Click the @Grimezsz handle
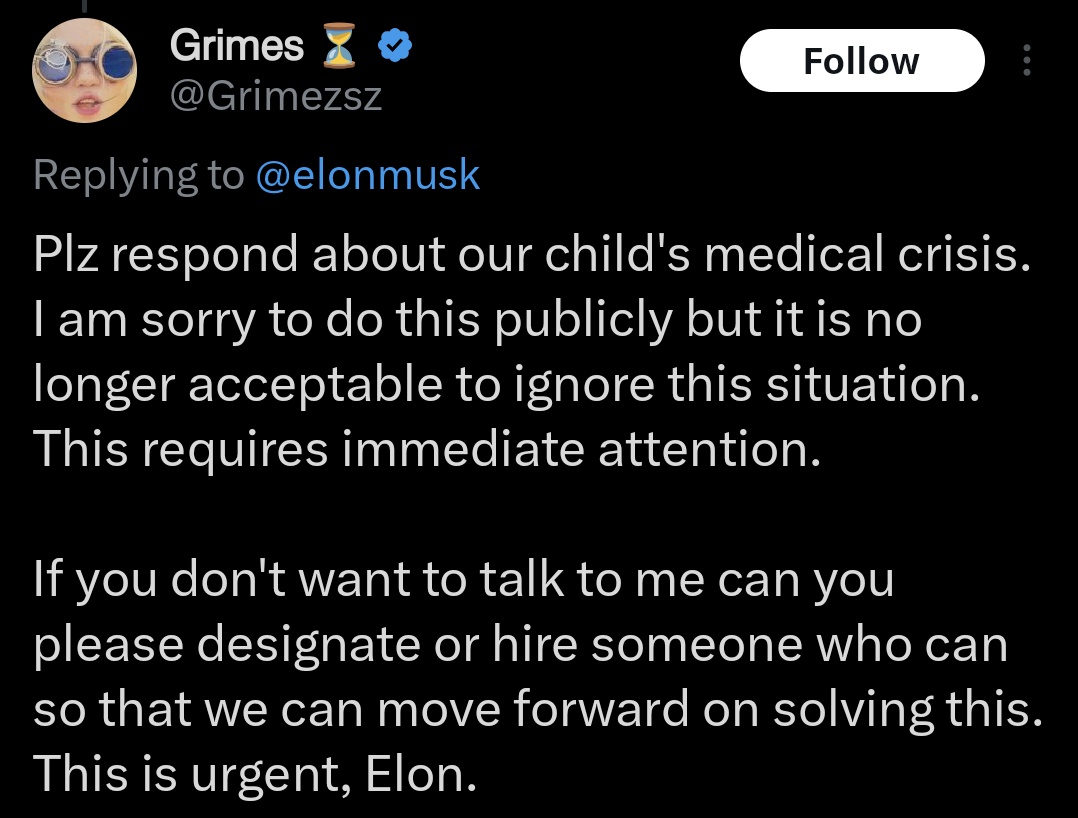1078x818 pixels. point(276,97)
